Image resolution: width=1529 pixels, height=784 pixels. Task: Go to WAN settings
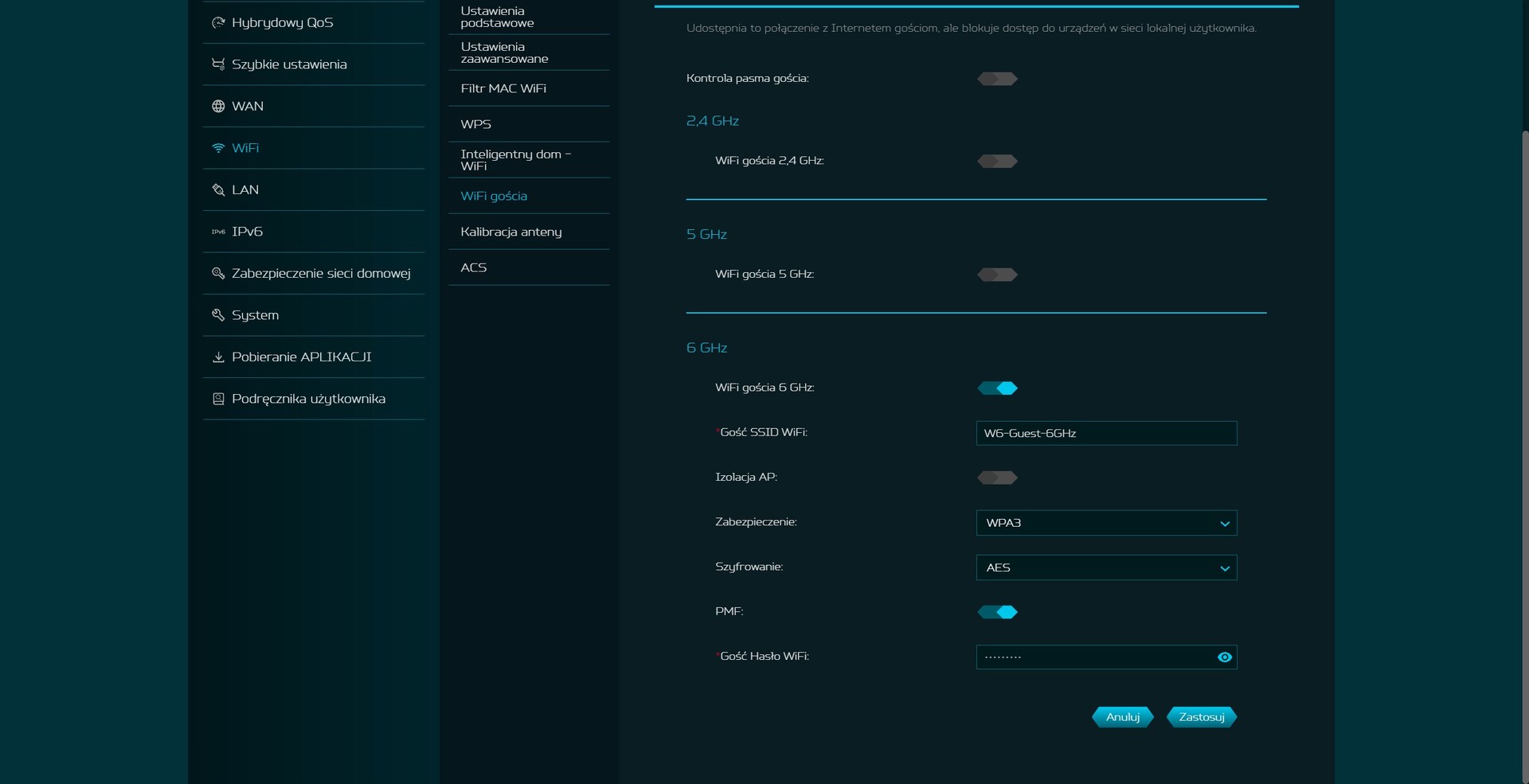tap(314, 106)
